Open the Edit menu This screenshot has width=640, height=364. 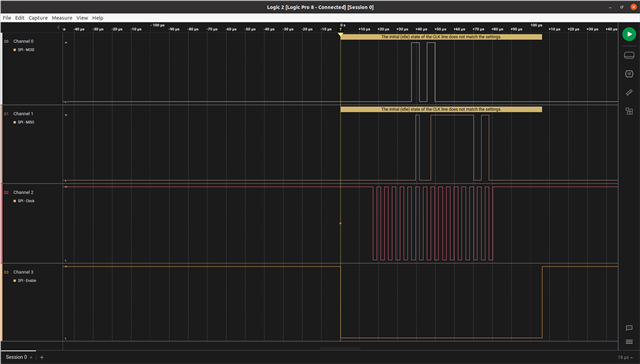click(x=20, y=18)
